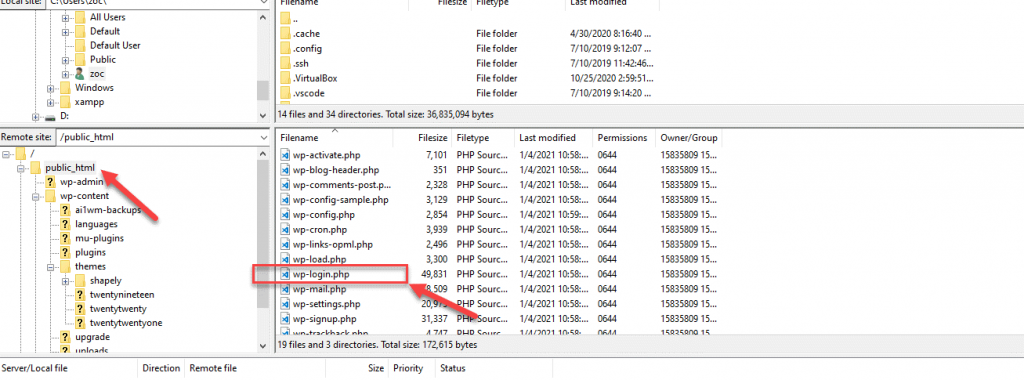Select twentytwentyone theme folder
Image resolution: width=1024 pixels, height=380 pixels.
125,323
